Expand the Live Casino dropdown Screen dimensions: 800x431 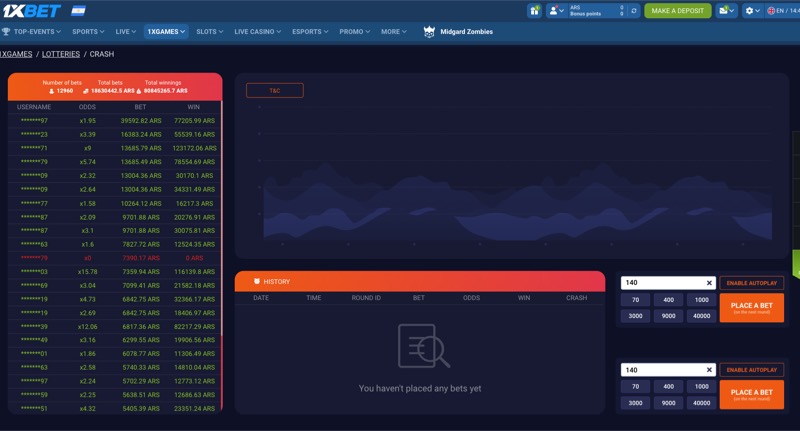click(258, 32)
